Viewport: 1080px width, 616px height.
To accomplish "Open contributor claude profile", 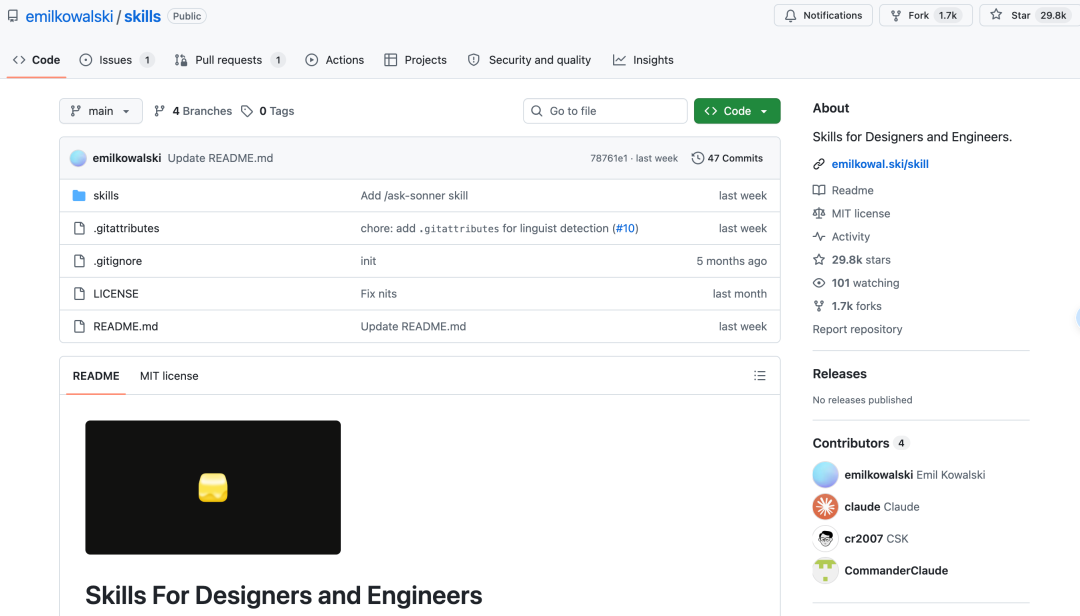I will coord(882,507).
